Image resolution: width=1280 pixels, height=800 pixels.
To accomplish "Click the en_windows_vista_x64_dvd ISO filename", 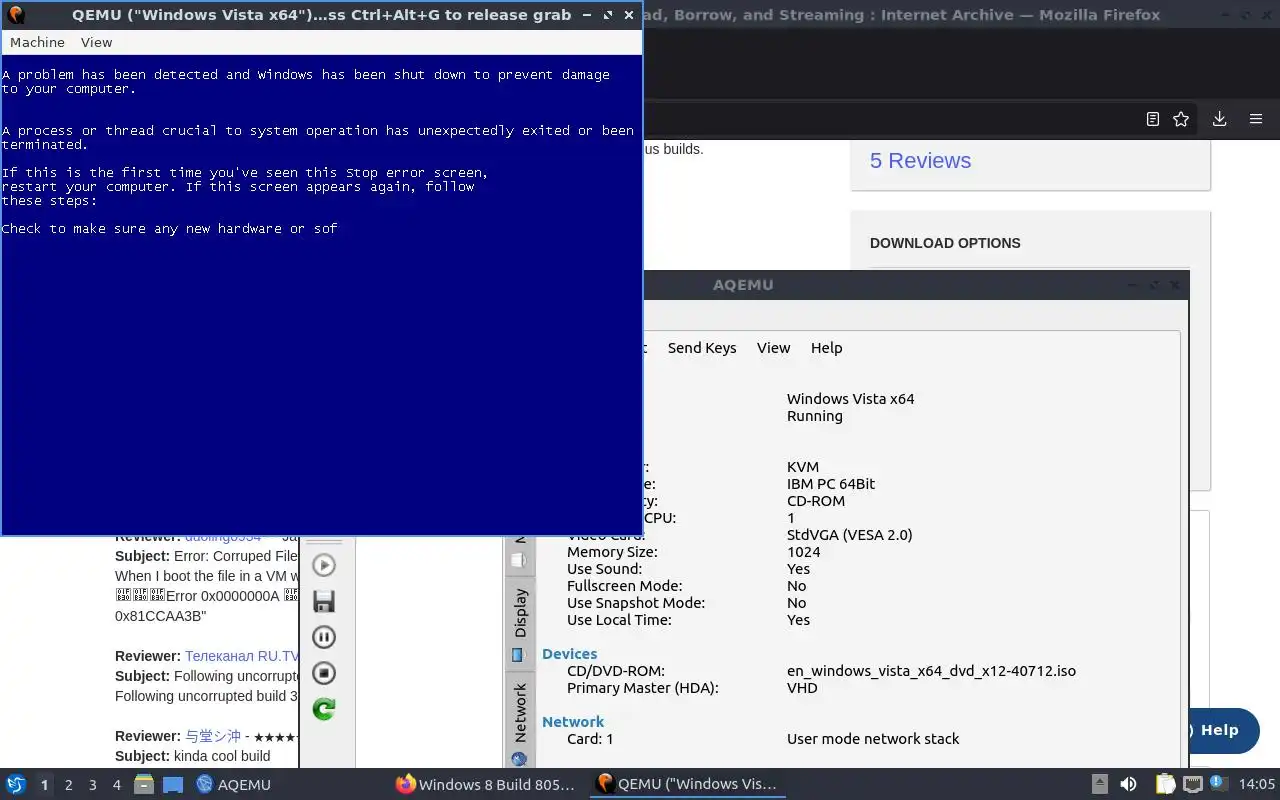I will coord(931,671).
